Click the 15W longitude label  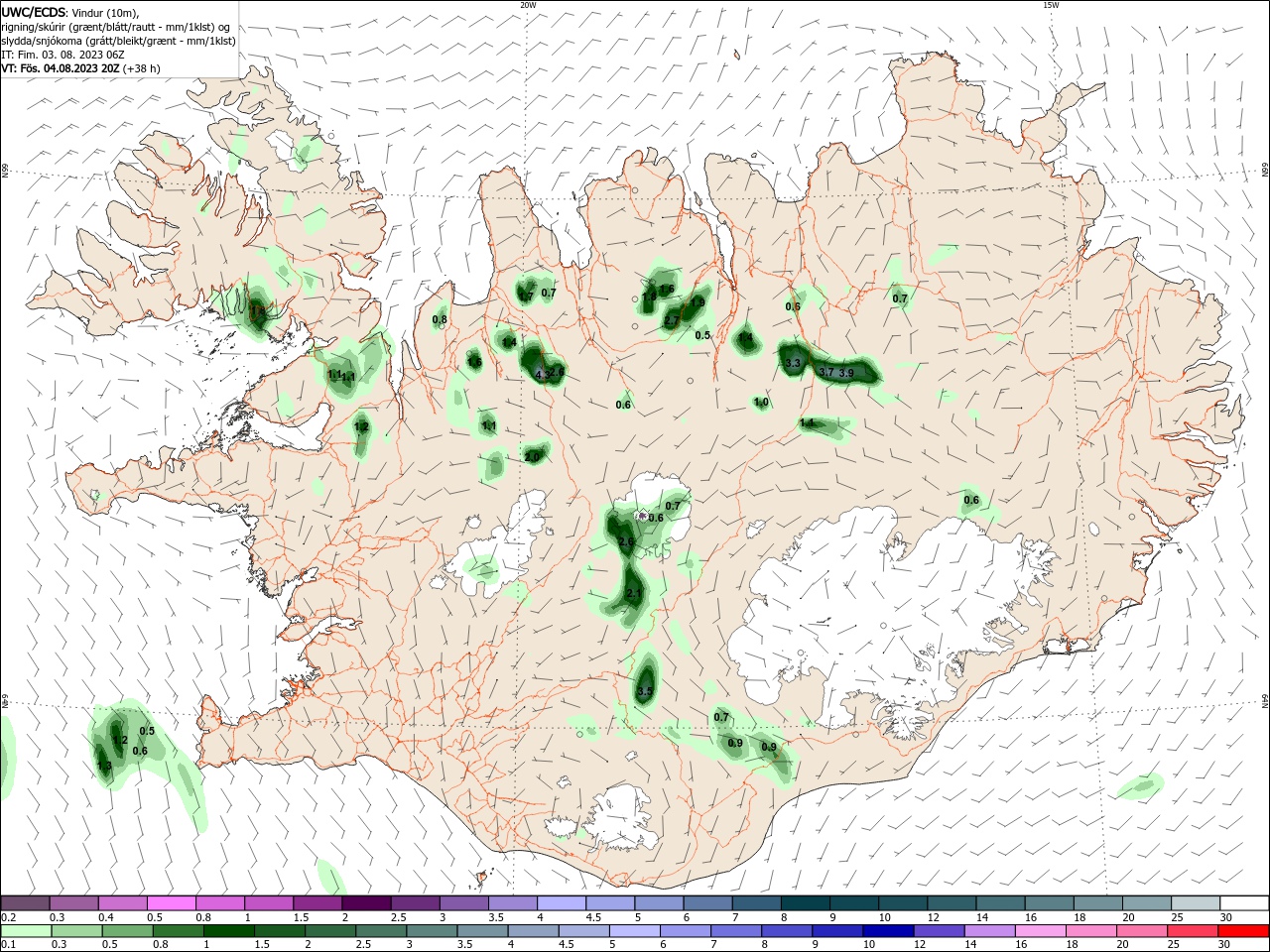coord(1051,5)
